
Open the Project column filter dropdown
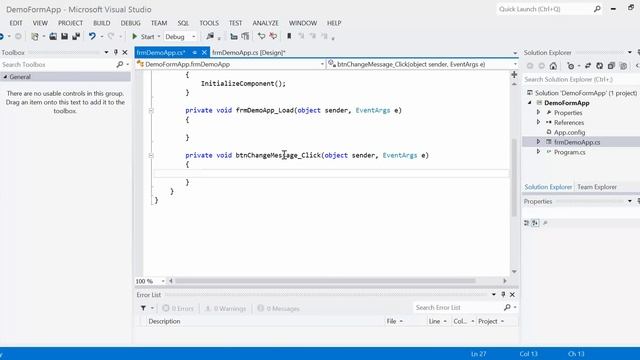(502, 322)
